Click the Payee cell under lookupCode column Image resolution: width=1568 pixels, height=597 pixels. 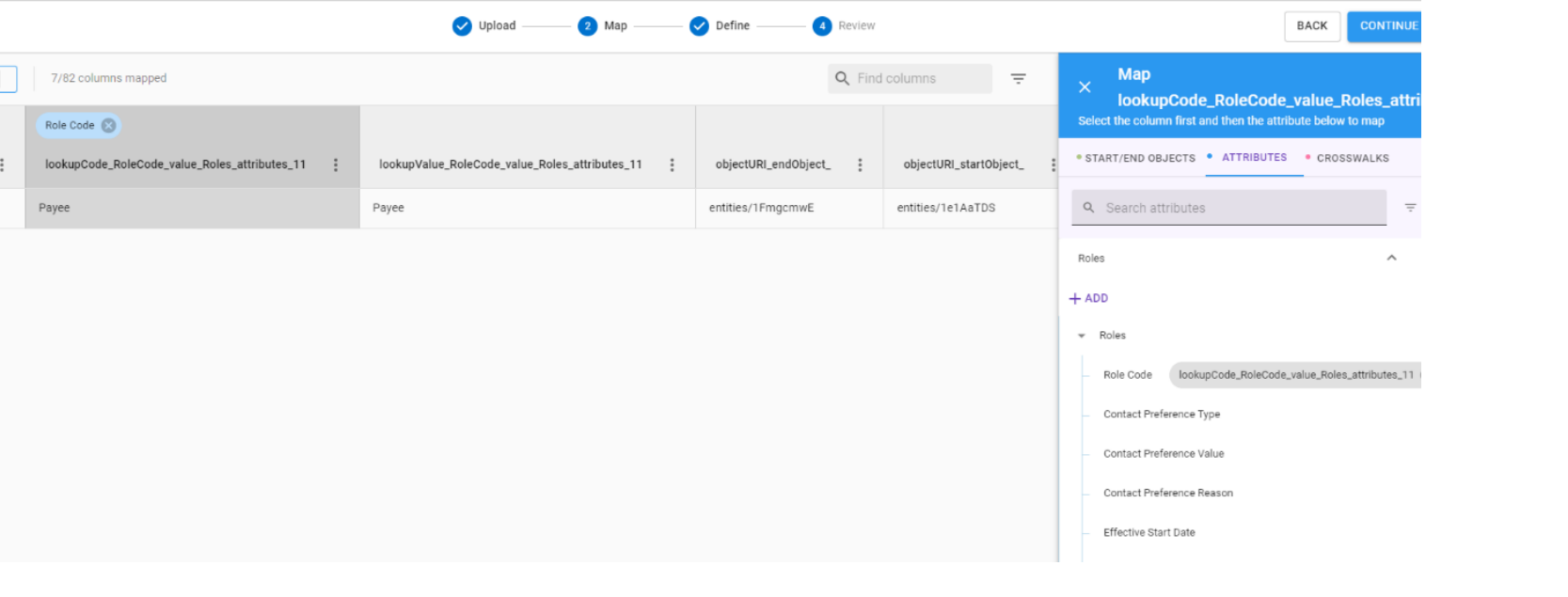pos(192,208)
